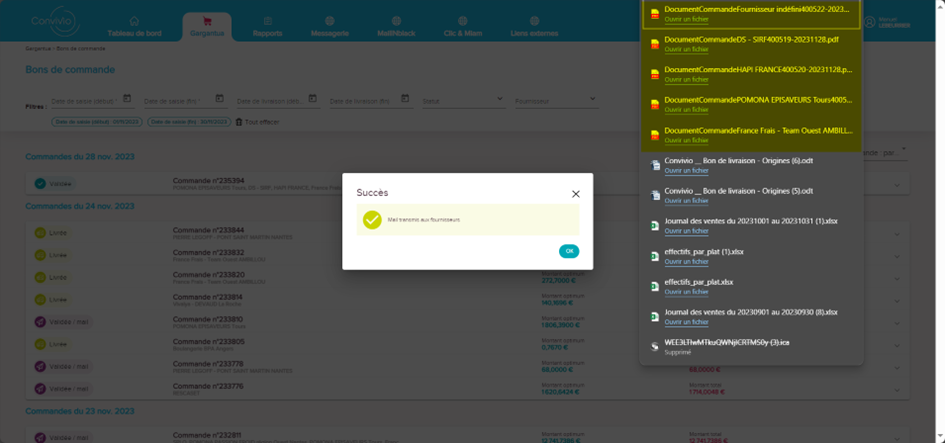Image resolution: width=945 pixels, height=443 pixels.
Task: Expand the Statut filter dropdown
Action: tap(500, 99)
